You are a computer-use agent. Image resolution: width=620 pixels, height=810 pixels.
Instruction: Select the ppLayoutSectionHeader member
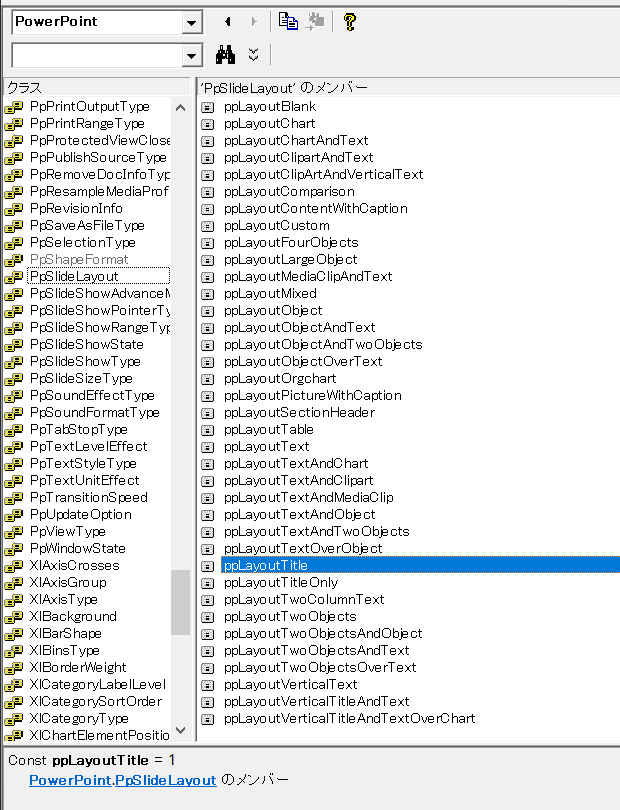(x=299, y=413)
